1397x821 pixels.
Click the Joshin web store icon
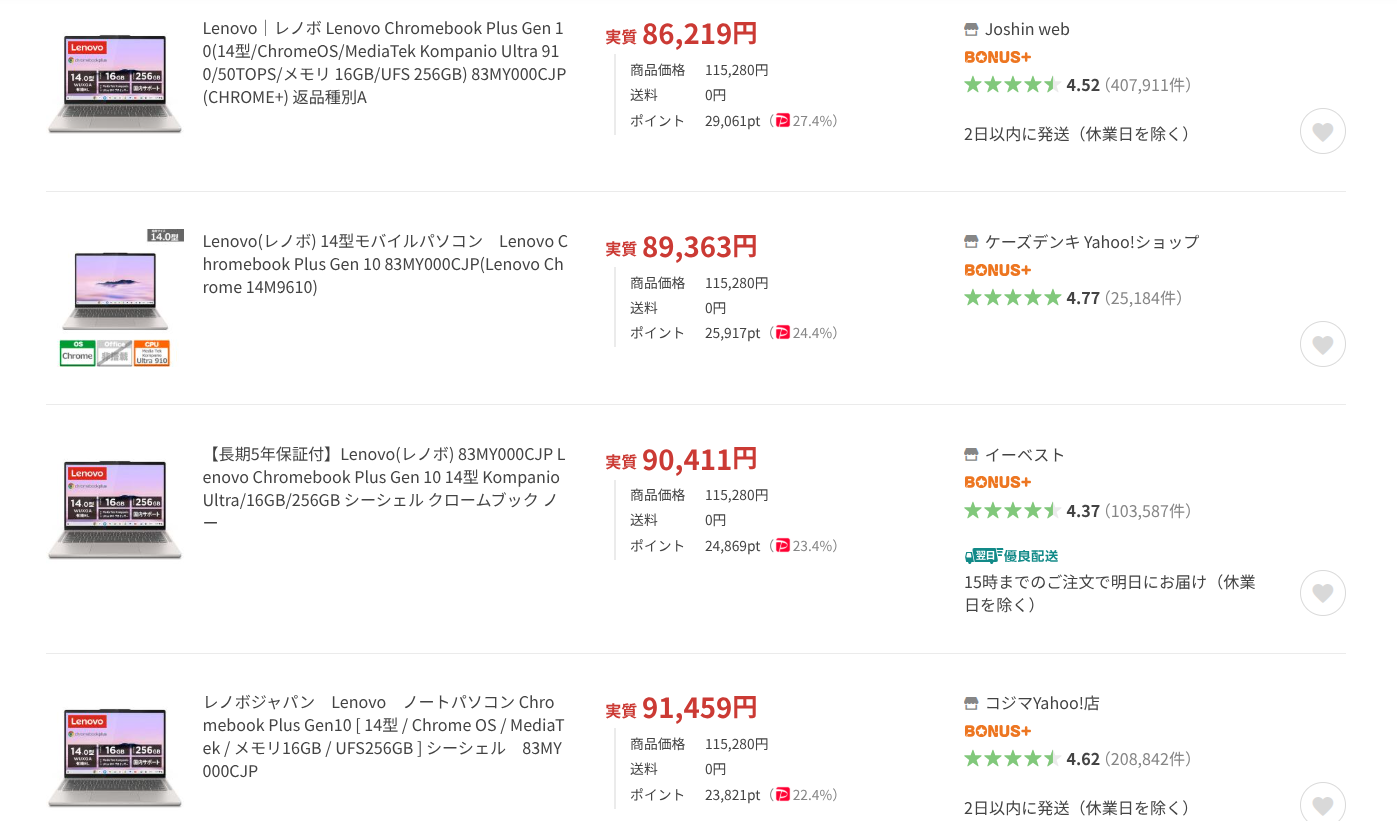coord(971,30)
